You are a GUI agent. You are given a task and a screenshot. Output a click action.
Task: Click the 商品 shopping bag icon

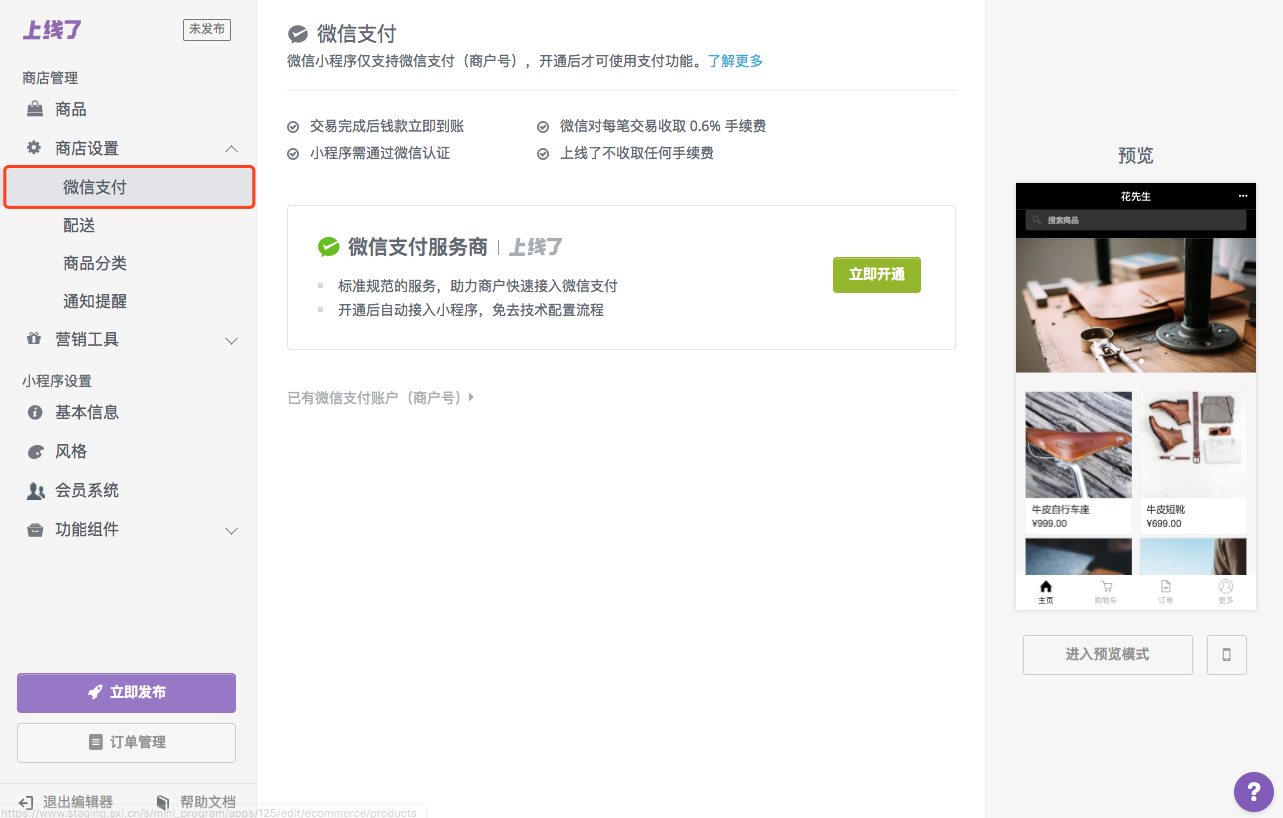coord(35,109)
